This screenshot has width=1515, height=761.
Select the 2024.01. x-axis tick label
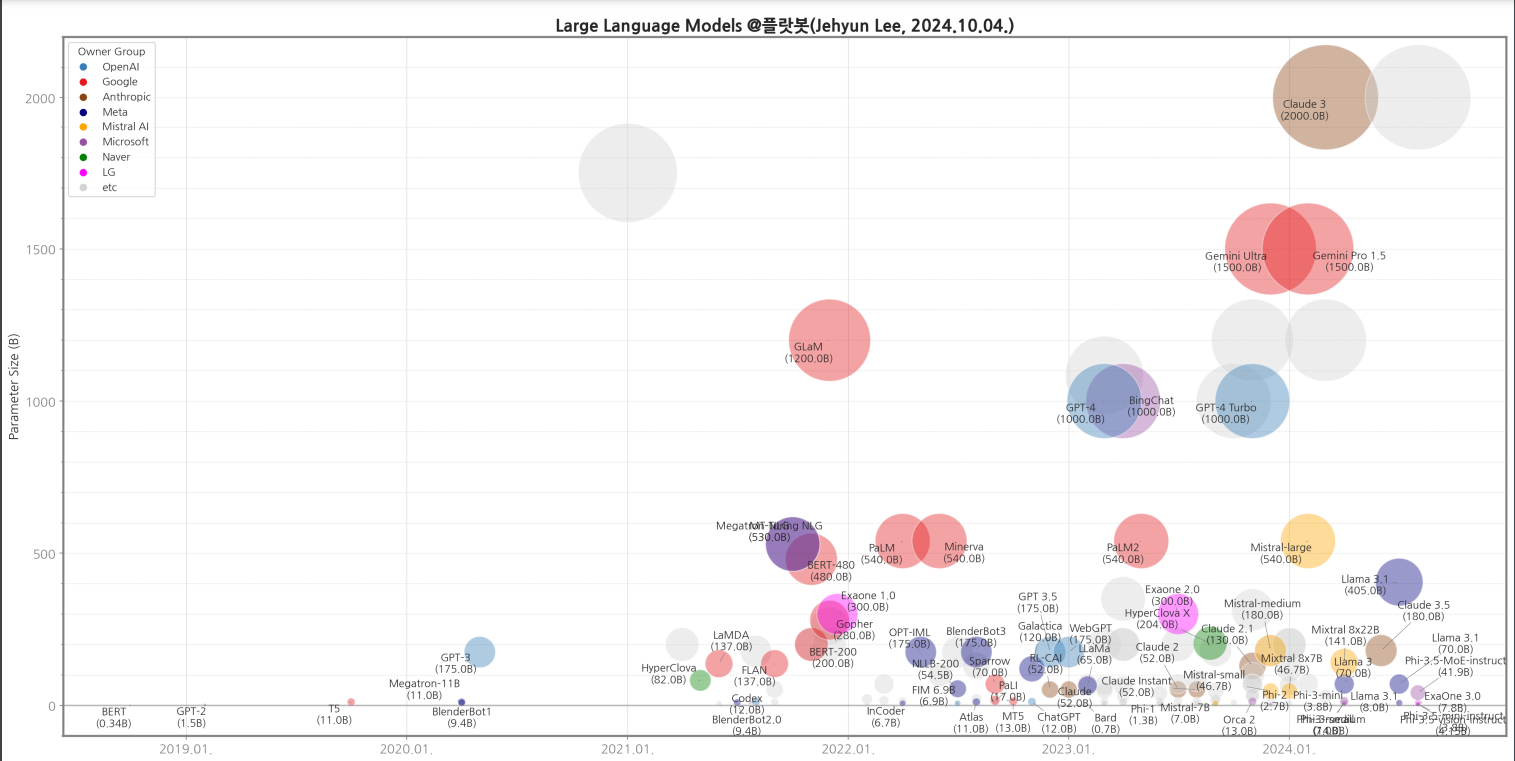(x=1289, y=749)
